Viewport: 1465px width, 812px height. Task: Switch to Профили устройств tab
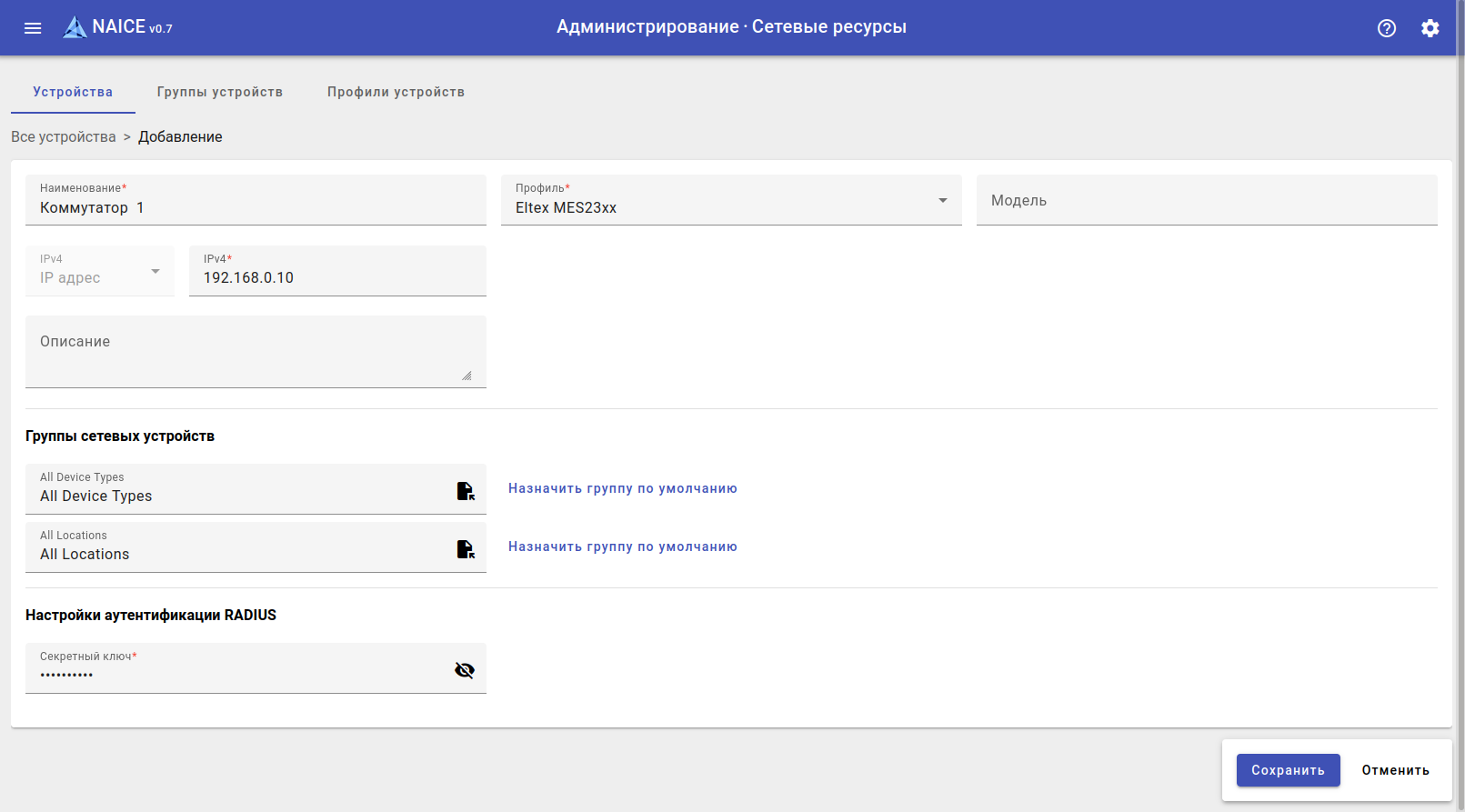tap(396, 92)
